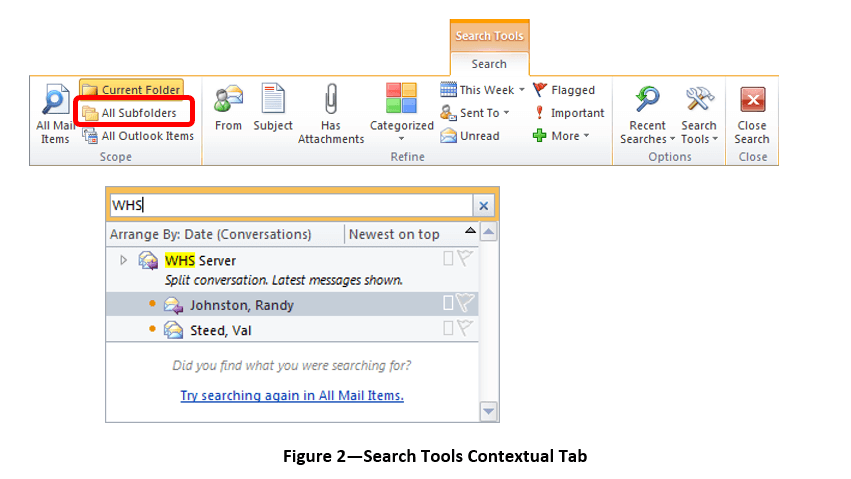Click the results list scroll up arrow
The image size is (851, 479).
[x=488, y=232]
